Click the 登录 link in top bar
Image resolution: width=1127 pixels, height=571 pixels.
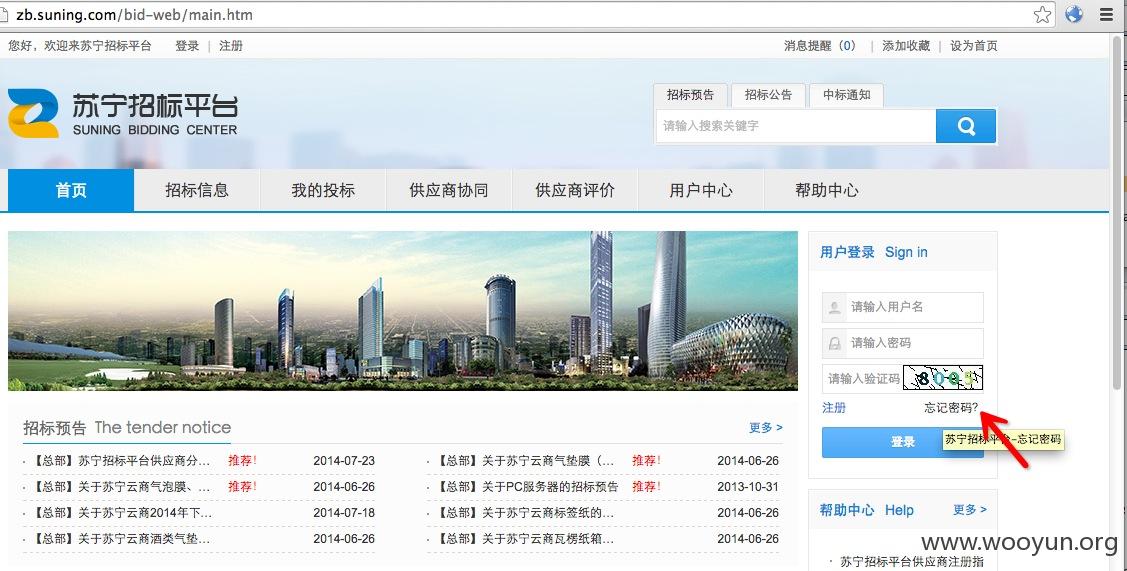tap(187, 45)
